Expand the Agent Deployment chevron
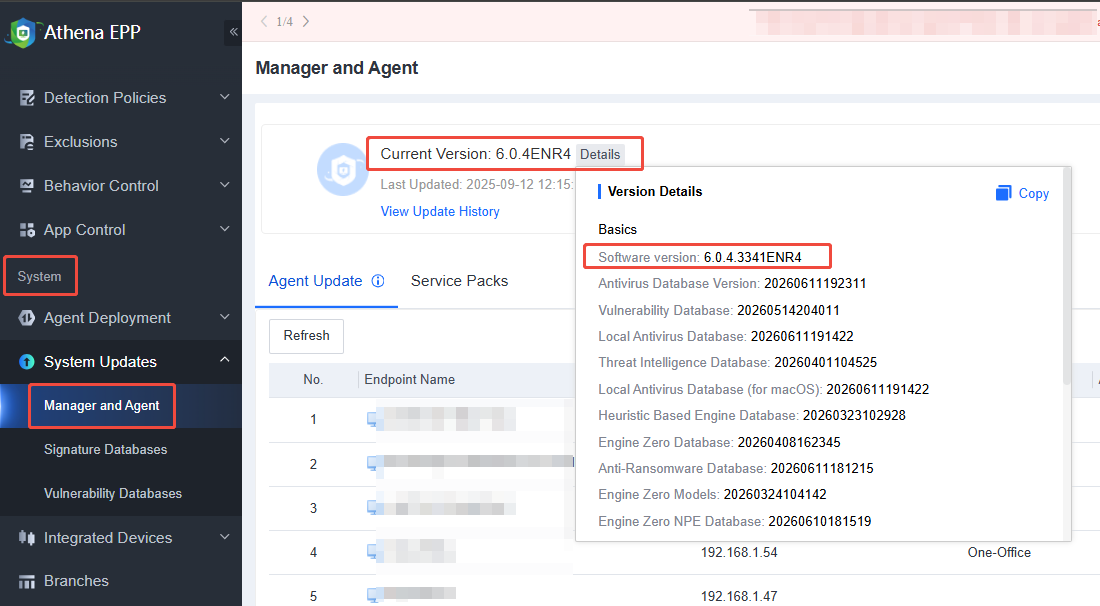This screenshot has height=606, width=1100. (x=224, y=317)
